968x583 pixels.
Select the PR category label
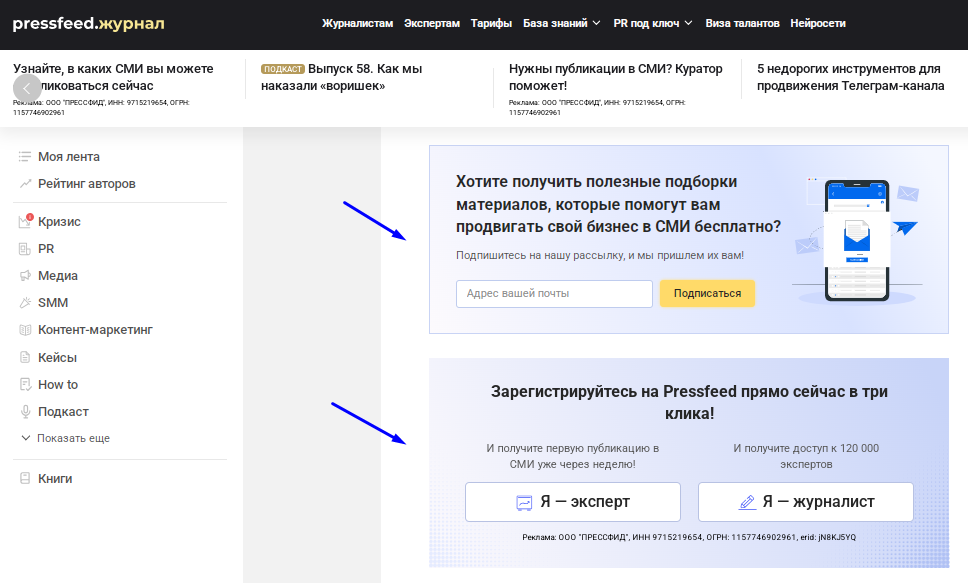pyautogui.click(x=46, y=249)
